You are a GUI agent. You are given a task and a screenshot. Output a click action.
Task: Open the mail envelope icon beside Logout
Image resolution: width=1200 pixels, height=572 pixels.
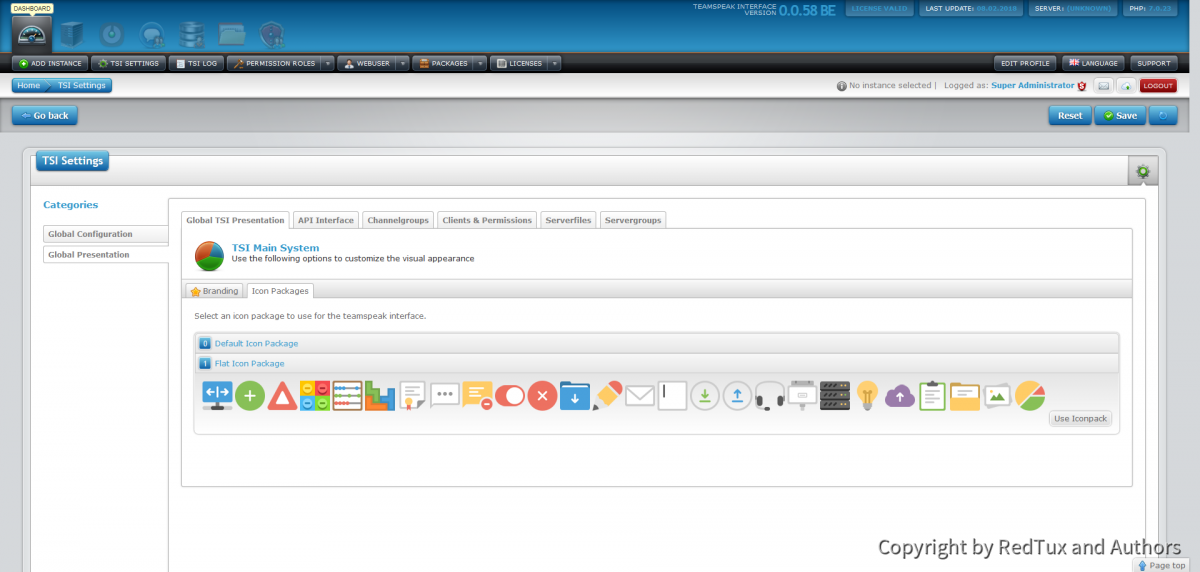click(x=1103, y=86)
